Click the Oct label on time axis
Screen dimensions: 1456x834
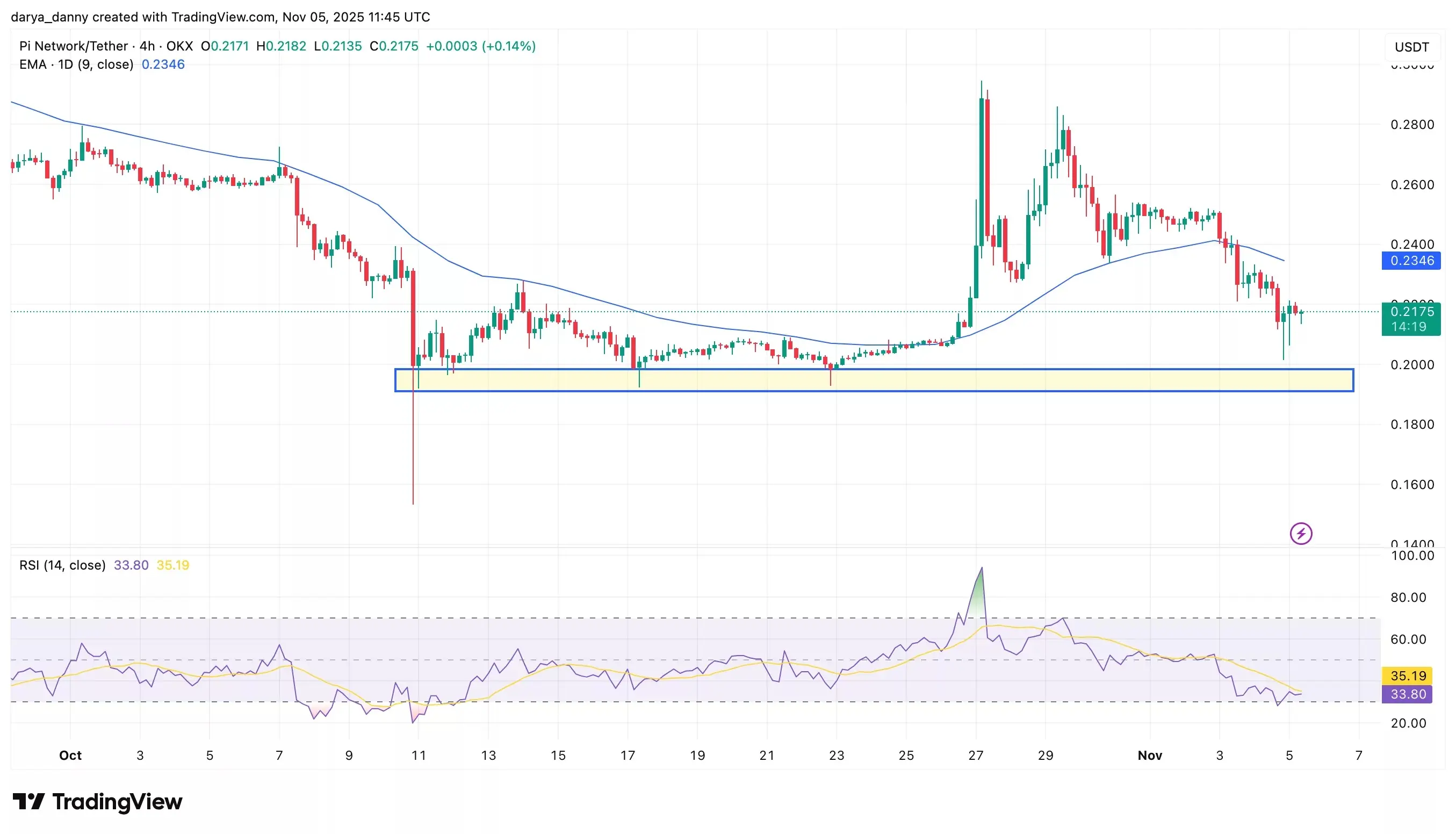pos(70,755)
